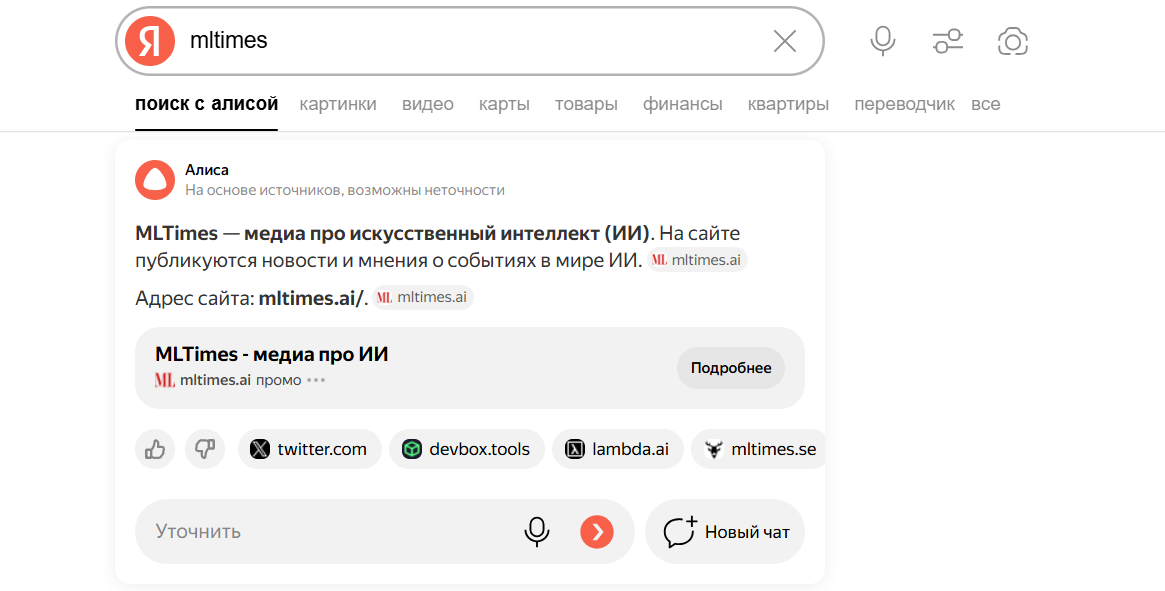Show all services via «все»
Screen dimensions: 1165x591
pyautogui.click(x=986, y=104)
